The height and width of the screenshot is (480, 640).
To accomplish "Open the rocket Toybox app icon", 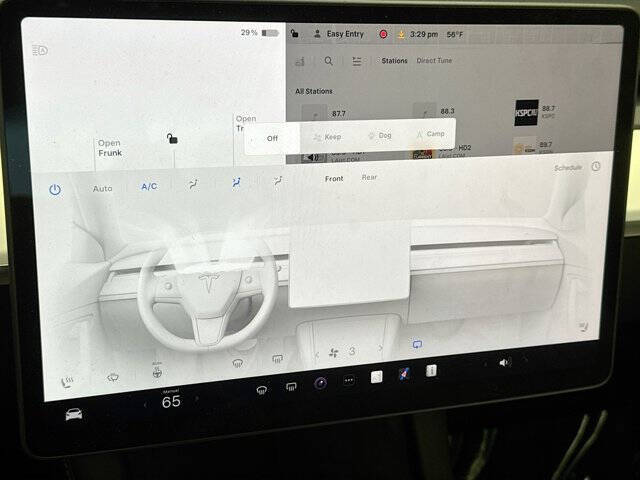I will coord(404,374).
